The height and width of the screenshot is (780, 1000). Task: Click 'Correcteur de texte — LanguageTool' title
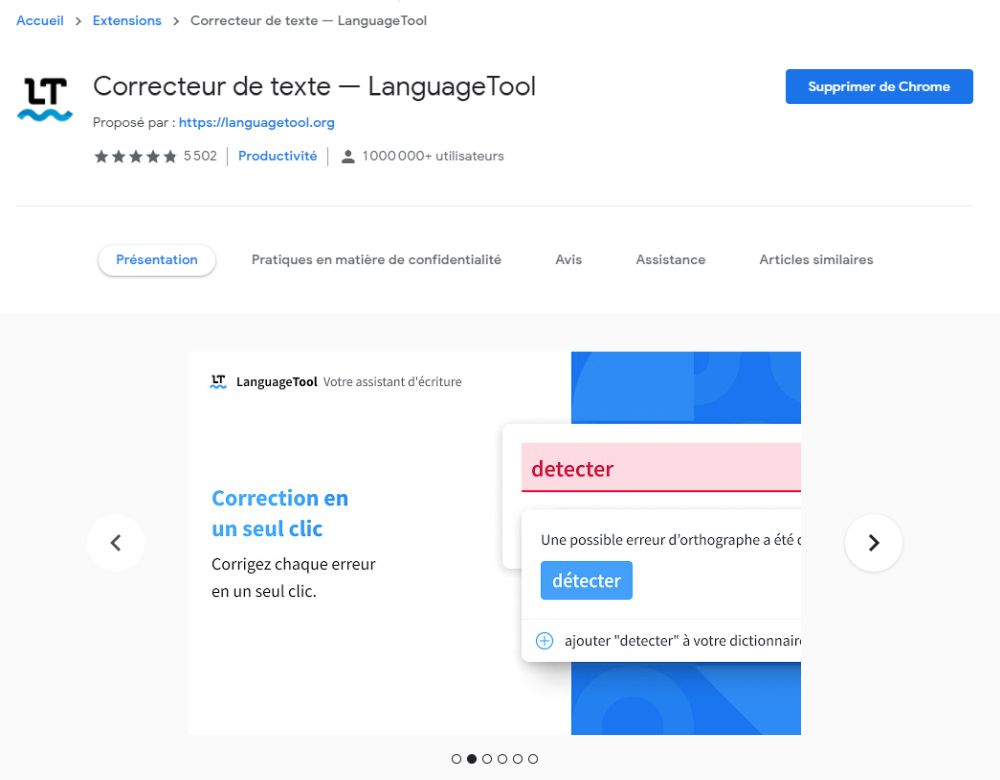[x=314, y=87]
